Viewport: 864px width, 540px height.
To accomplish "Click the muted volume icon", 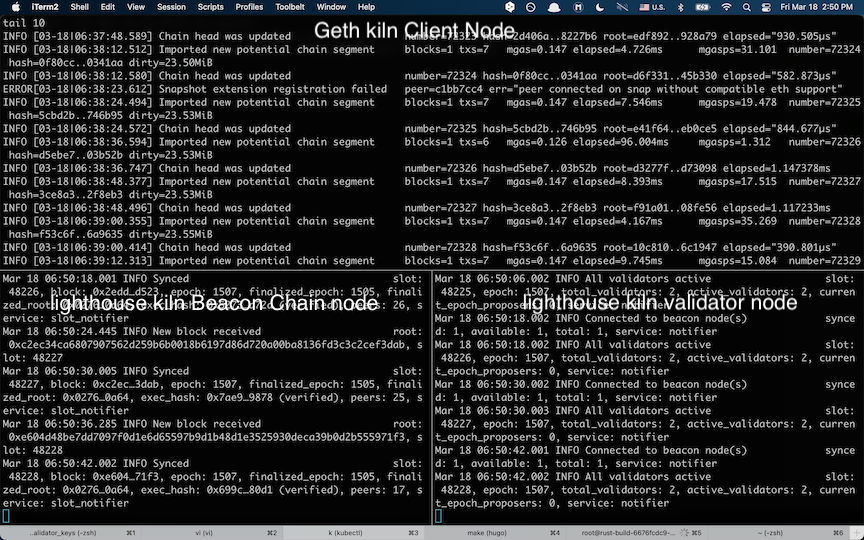I will point(622,7).
